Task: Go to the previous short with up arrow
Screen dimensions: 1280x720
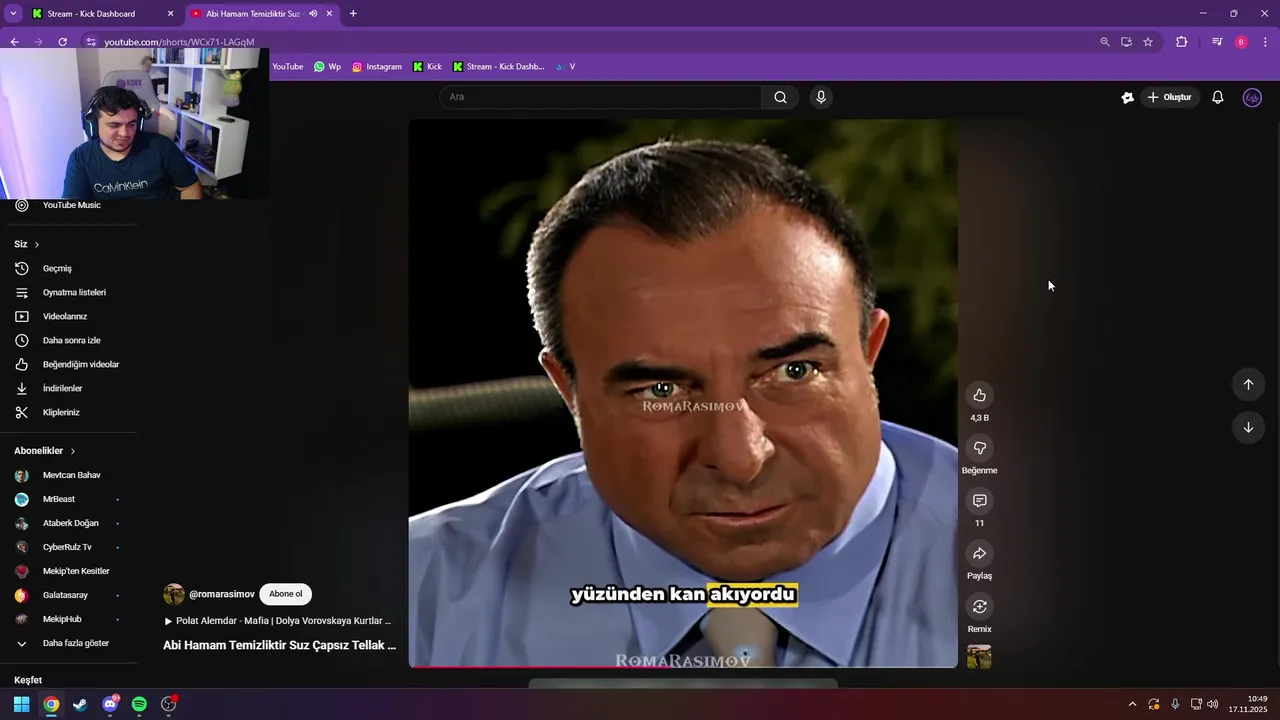Action: tap(1248, 384)
